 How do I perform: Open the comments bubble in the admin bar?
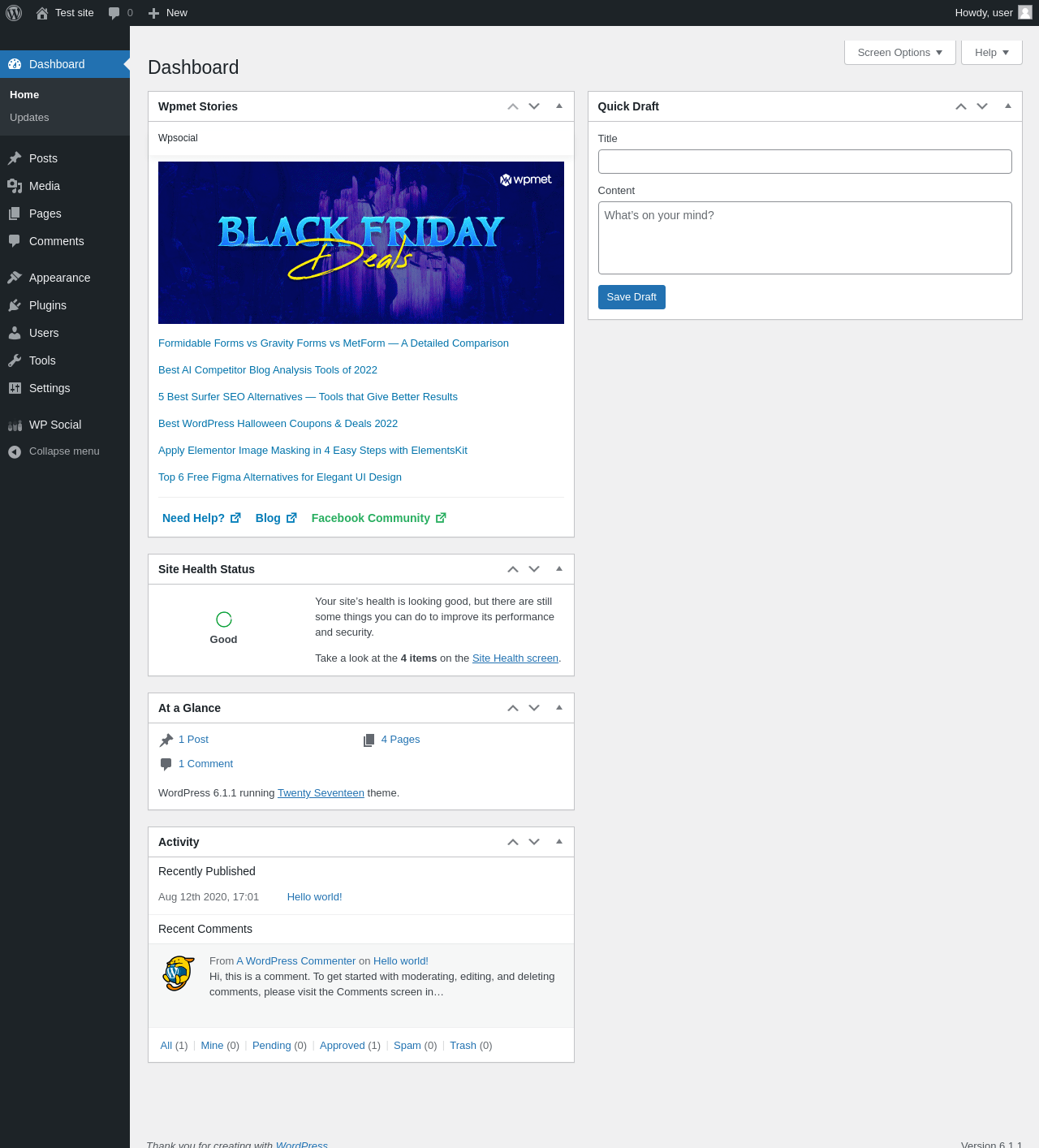coord(114,13)
